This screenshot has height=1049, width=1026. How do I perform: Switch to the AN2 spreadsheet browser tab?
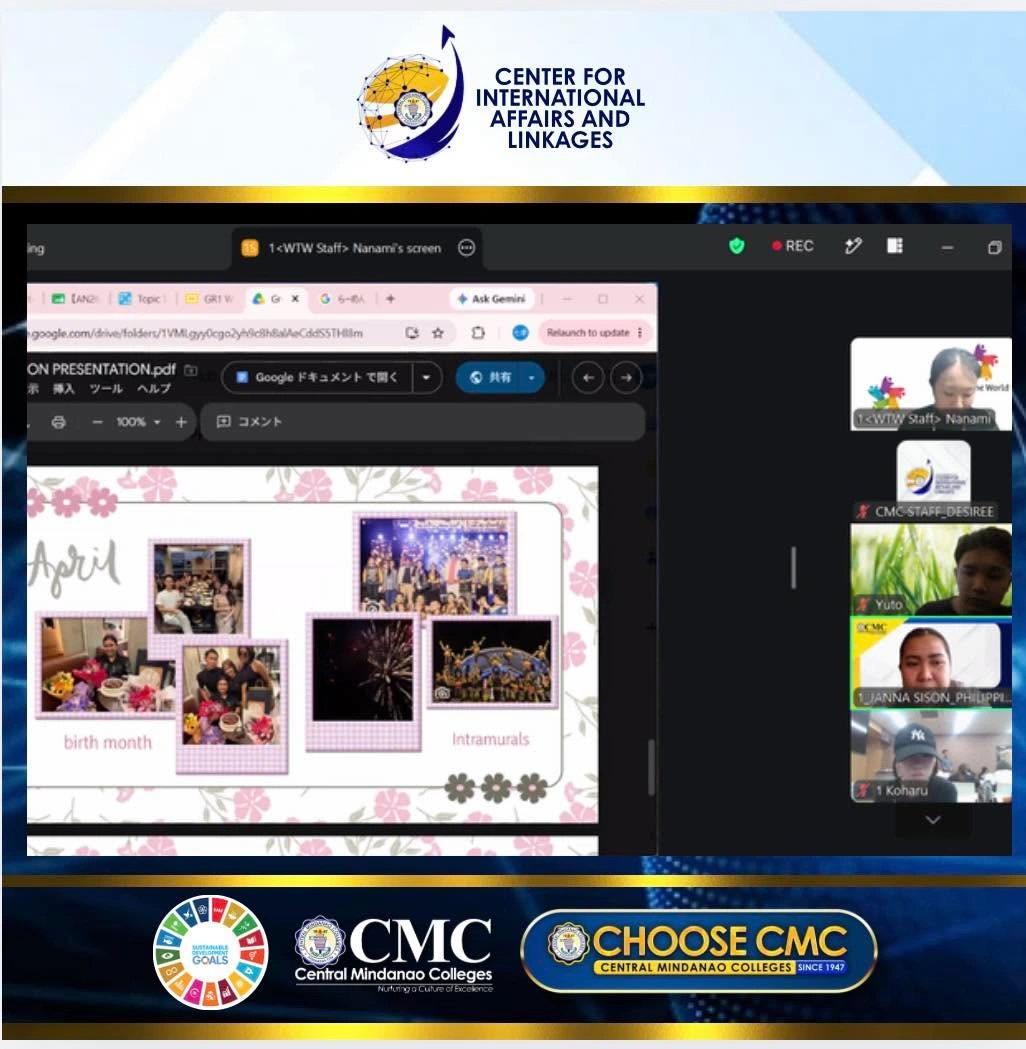[x=76, y=299]
